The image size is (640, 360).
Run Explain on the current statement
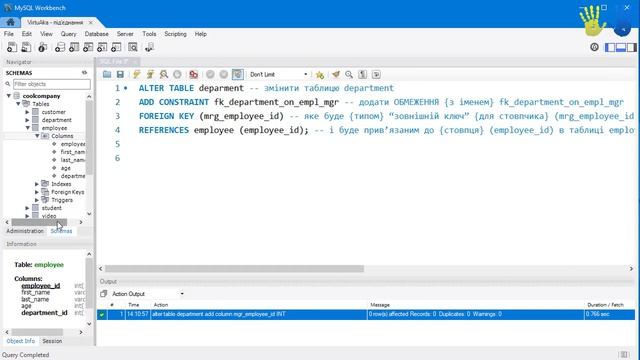click(164, 74)
